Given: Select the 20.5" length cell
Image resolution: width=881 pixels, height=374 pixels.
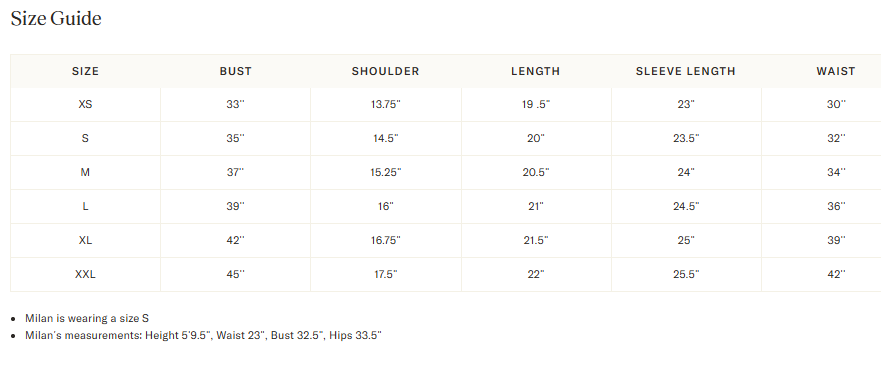Looking at the screenshot, I should [536, 172].
